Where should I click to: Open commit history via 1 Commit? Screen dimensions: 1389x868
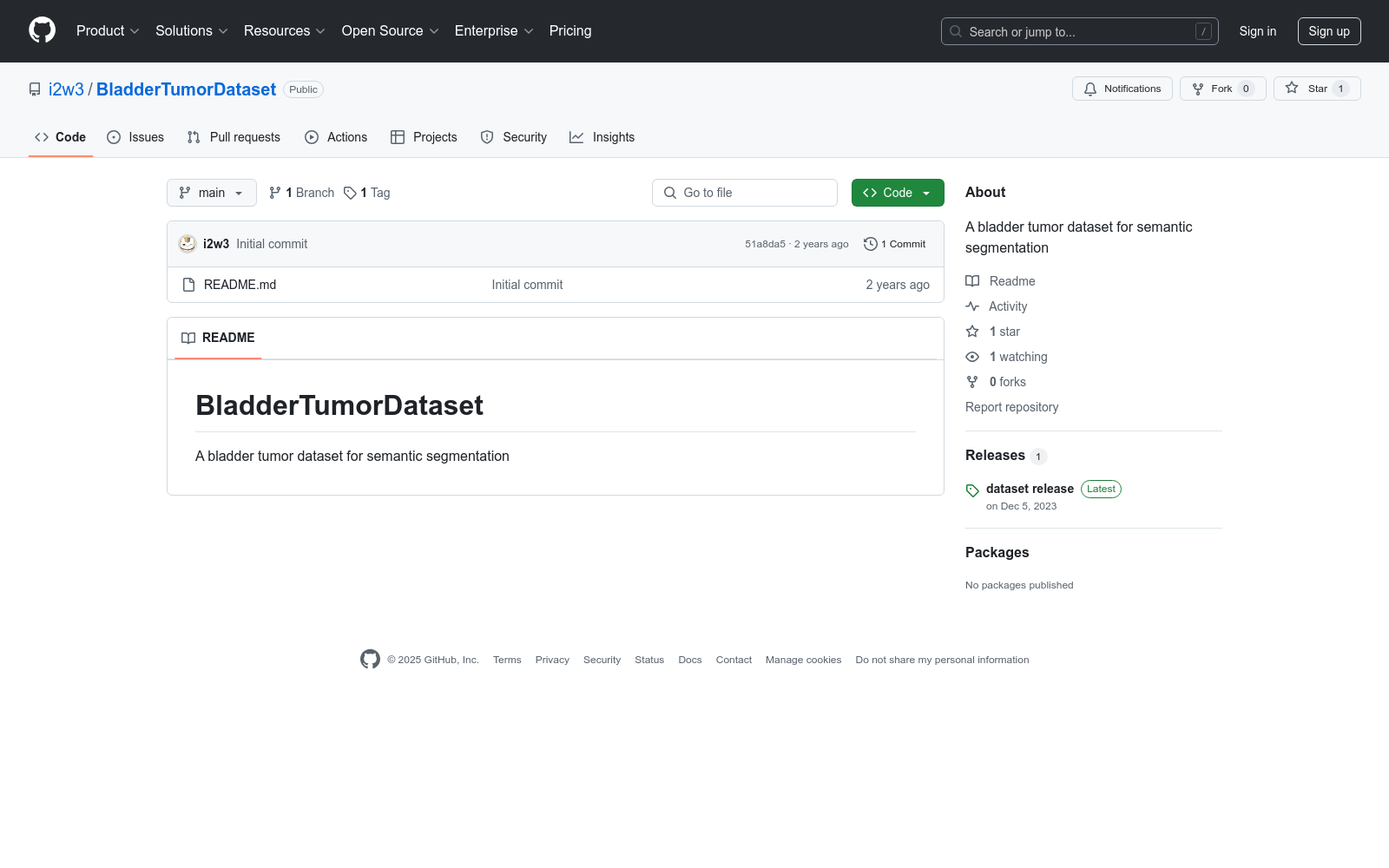coord(895,244)
